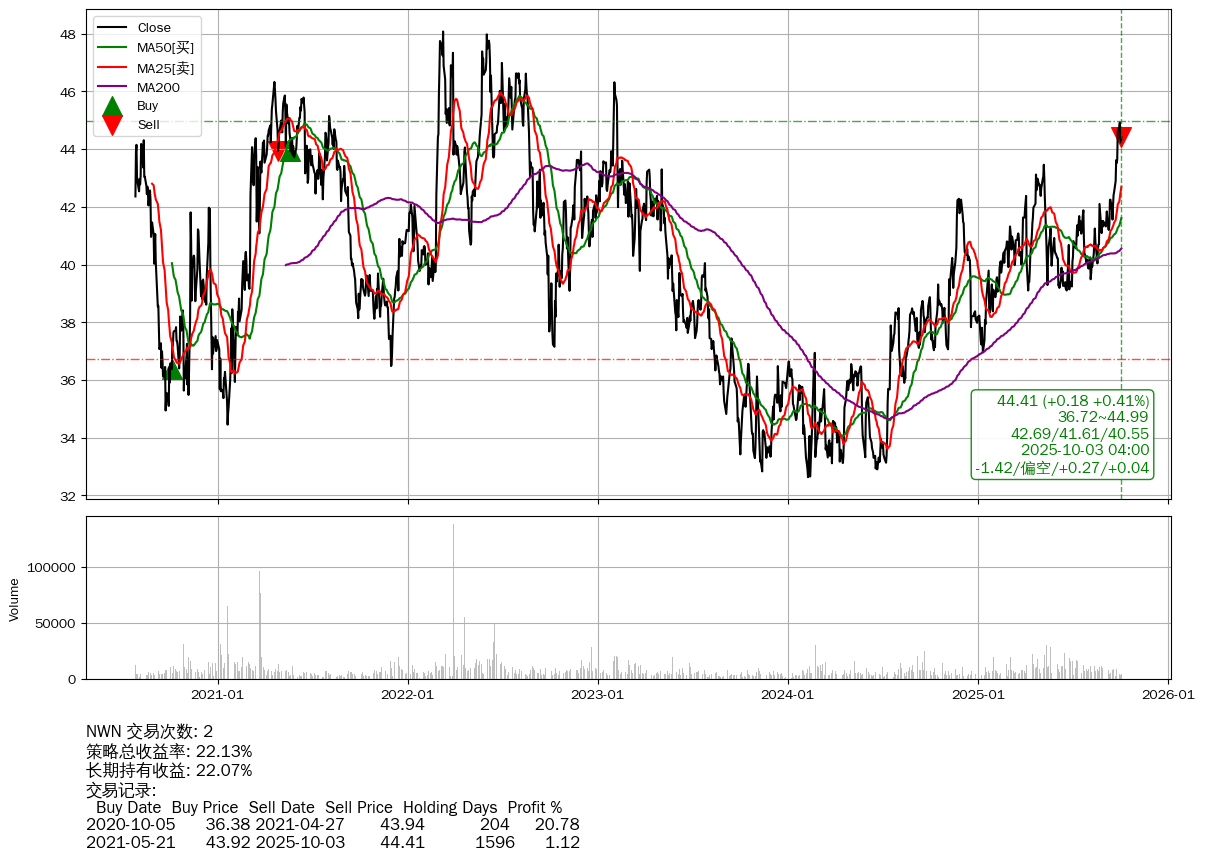Image resolution: width=1205 pixels, height=860 pixels.
Task: Click the black Close line sample in legend
Action: point(113,28)
